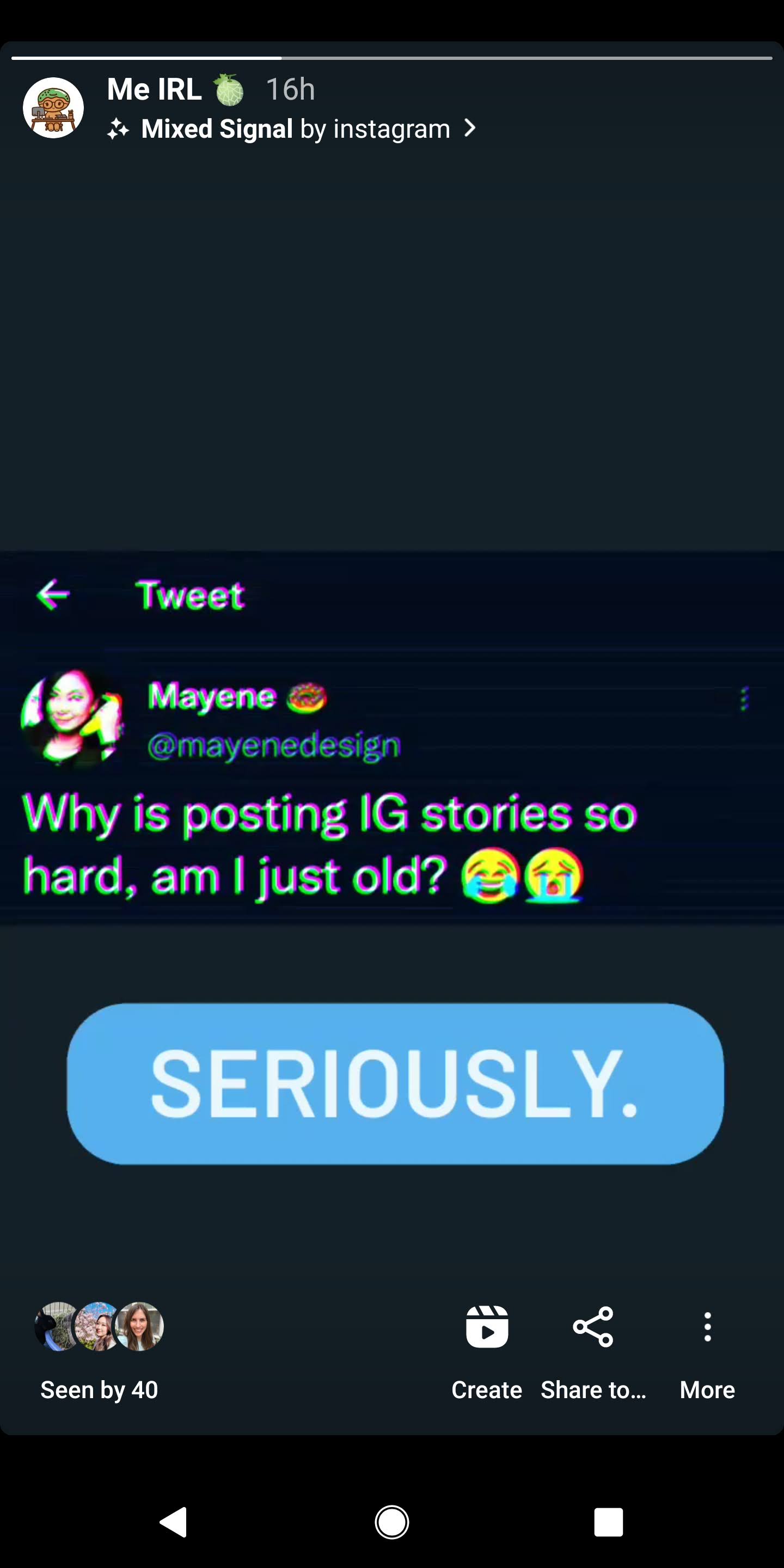Open the More options three-dot menu

(x=707, y=1327)
